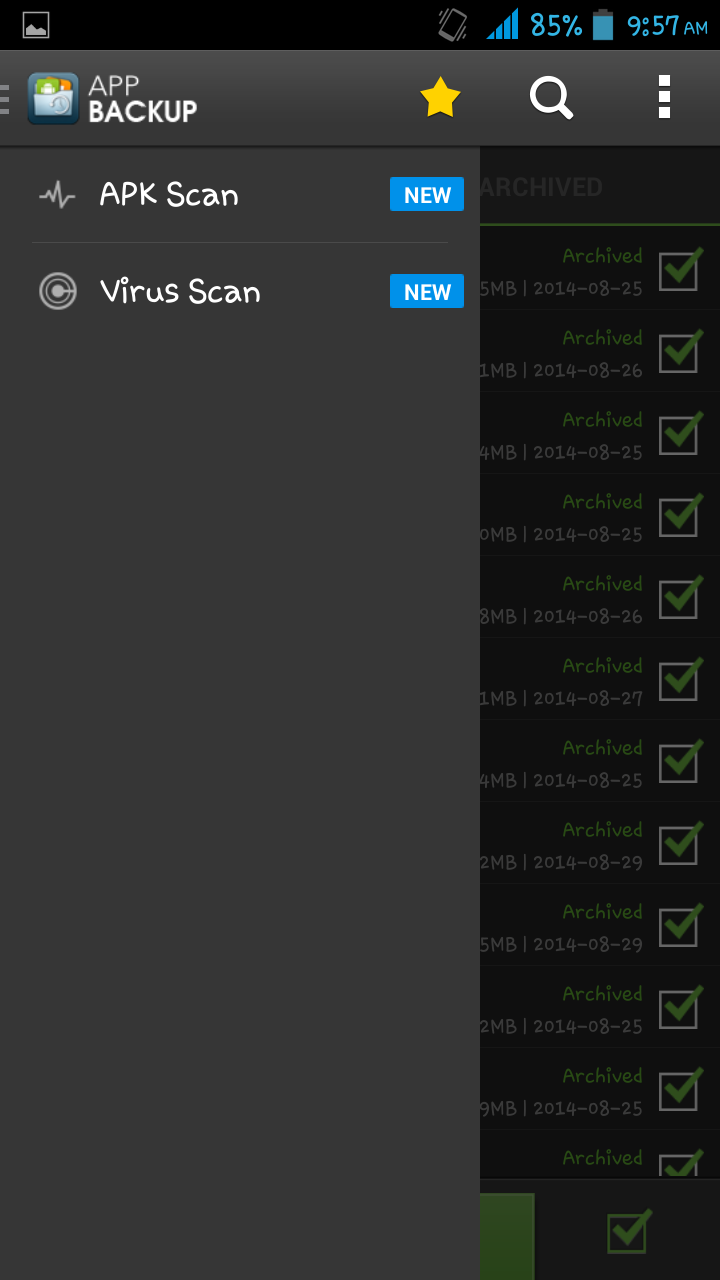The image size is (720, 1280).
Task: Toggle the select-all checkbox in bottom bar
Action: click(x=628, y=1231)
